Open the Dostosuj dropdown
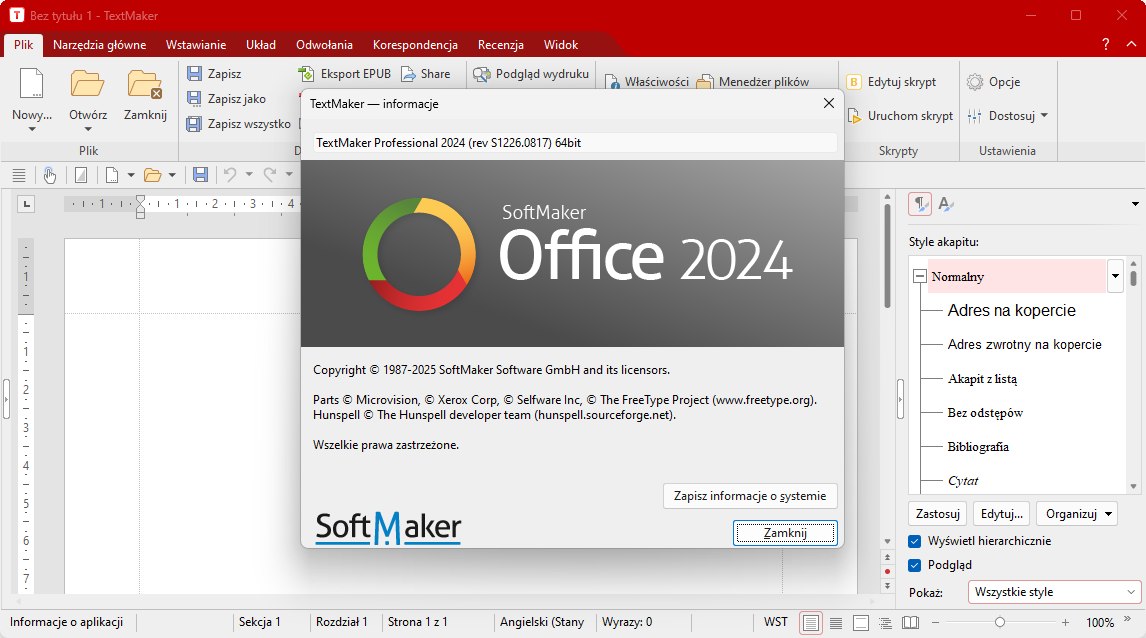Screen dimensions: 1146x638 [x=1007, y=115]
